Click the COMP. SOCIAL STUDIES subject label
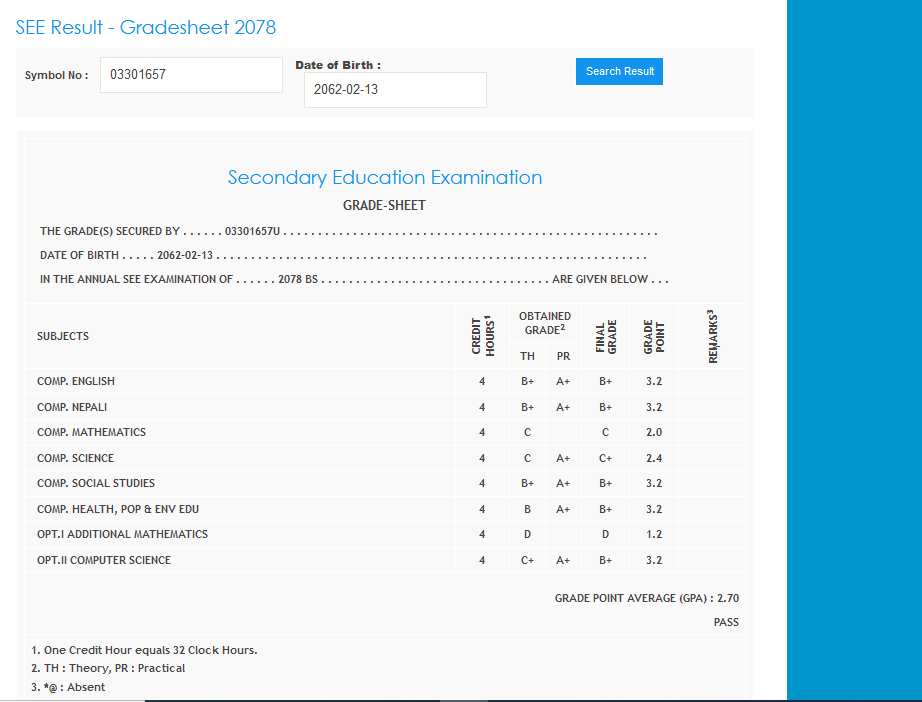The image size is (922, 702). tap(96, 483)
